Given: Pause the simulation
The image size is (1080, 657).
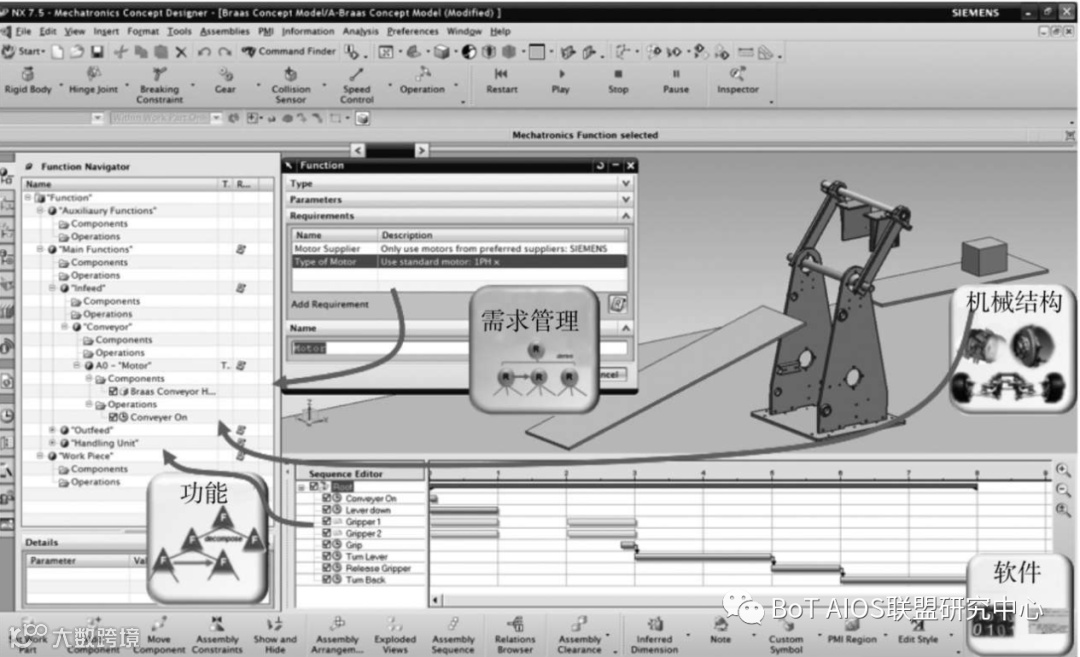Looking at the screenshot, I should pos(676,81).
